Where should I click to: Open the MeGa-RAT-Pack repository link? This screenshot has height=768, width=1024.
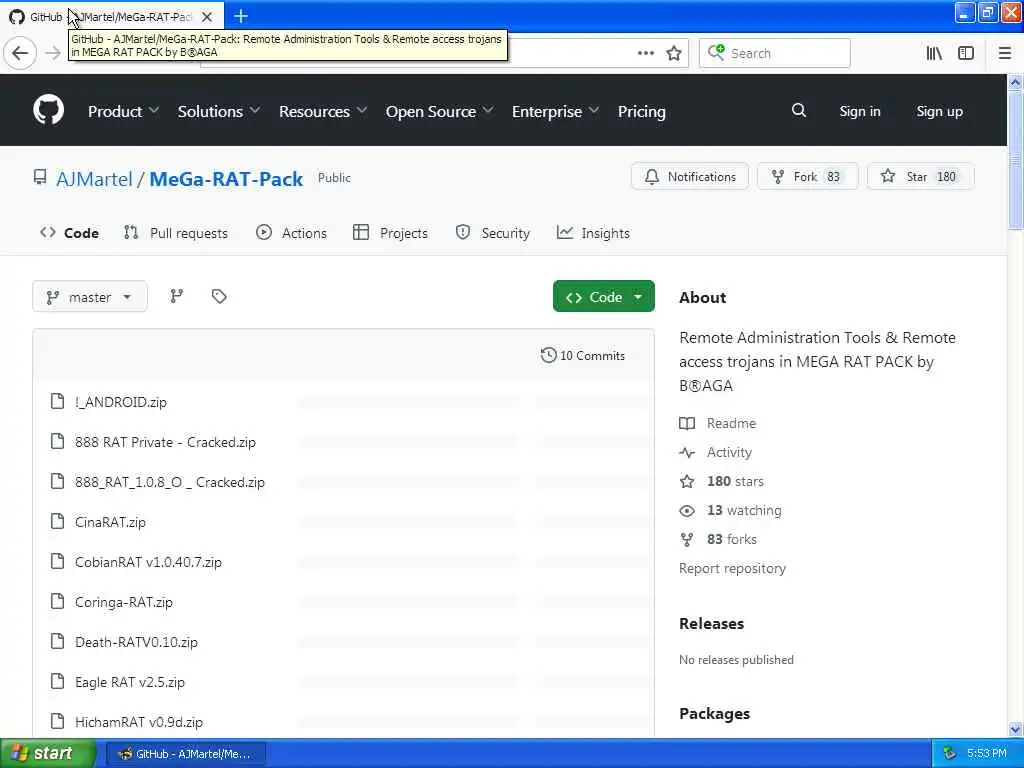pyautogui.click(x=226, y=179)
